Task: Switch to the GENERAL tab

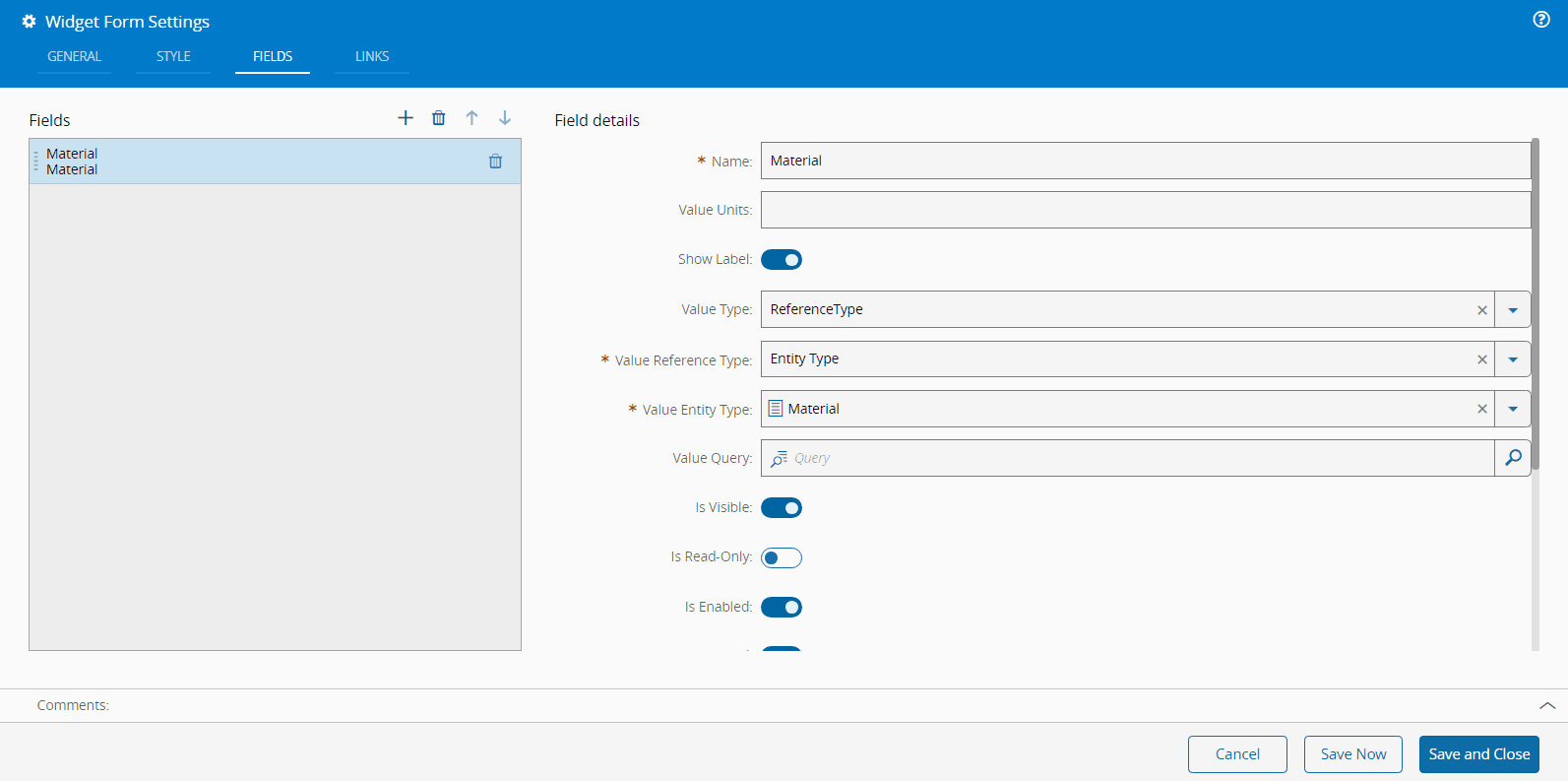Action: [74, 57]
